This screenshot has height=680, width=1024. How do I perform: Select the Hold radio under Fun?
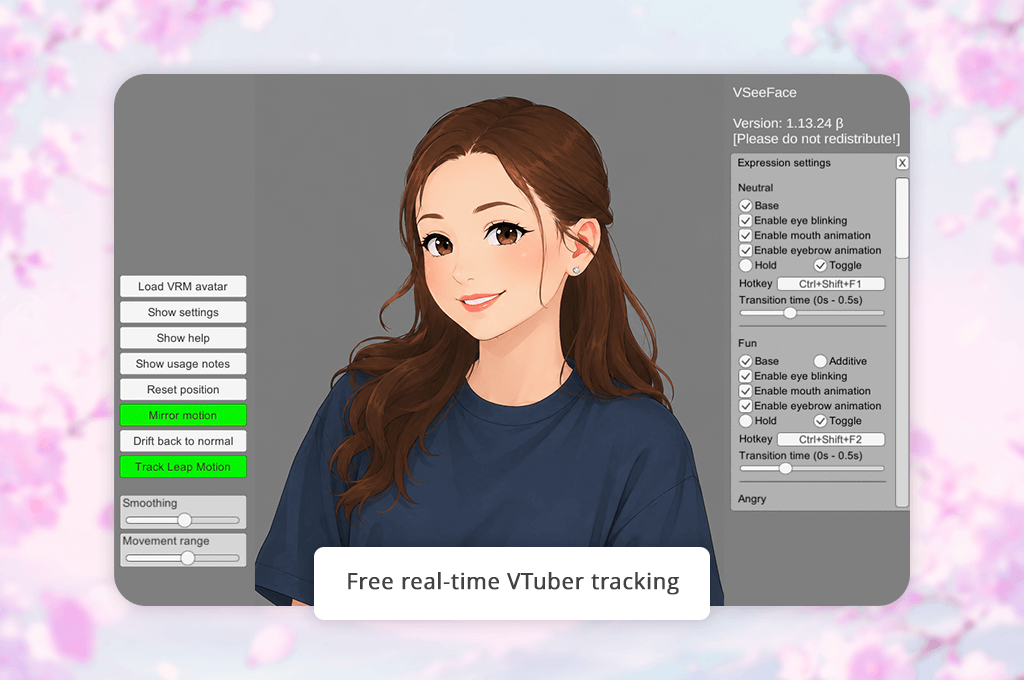(x=745, y=421)
